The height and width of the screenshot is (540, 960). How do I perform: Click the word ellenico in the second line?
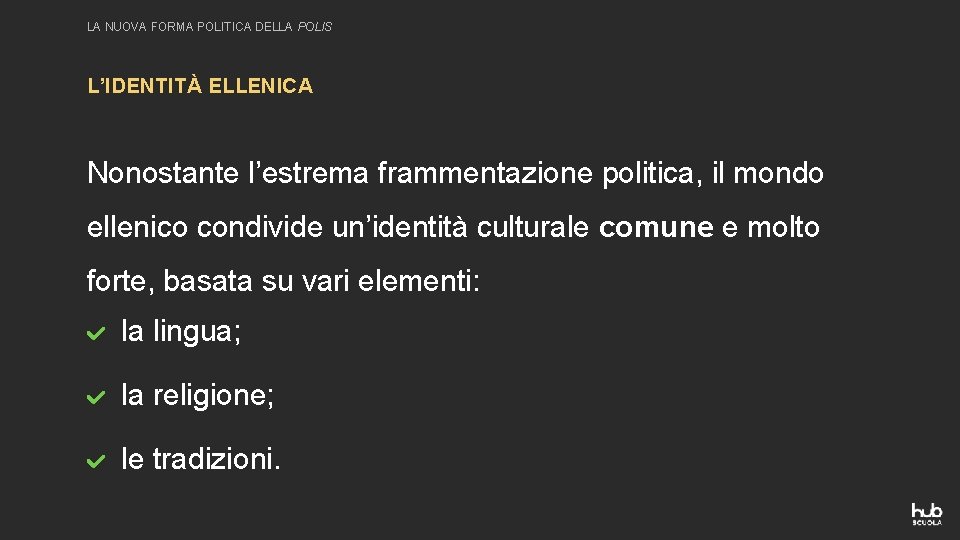click(137, 227)
